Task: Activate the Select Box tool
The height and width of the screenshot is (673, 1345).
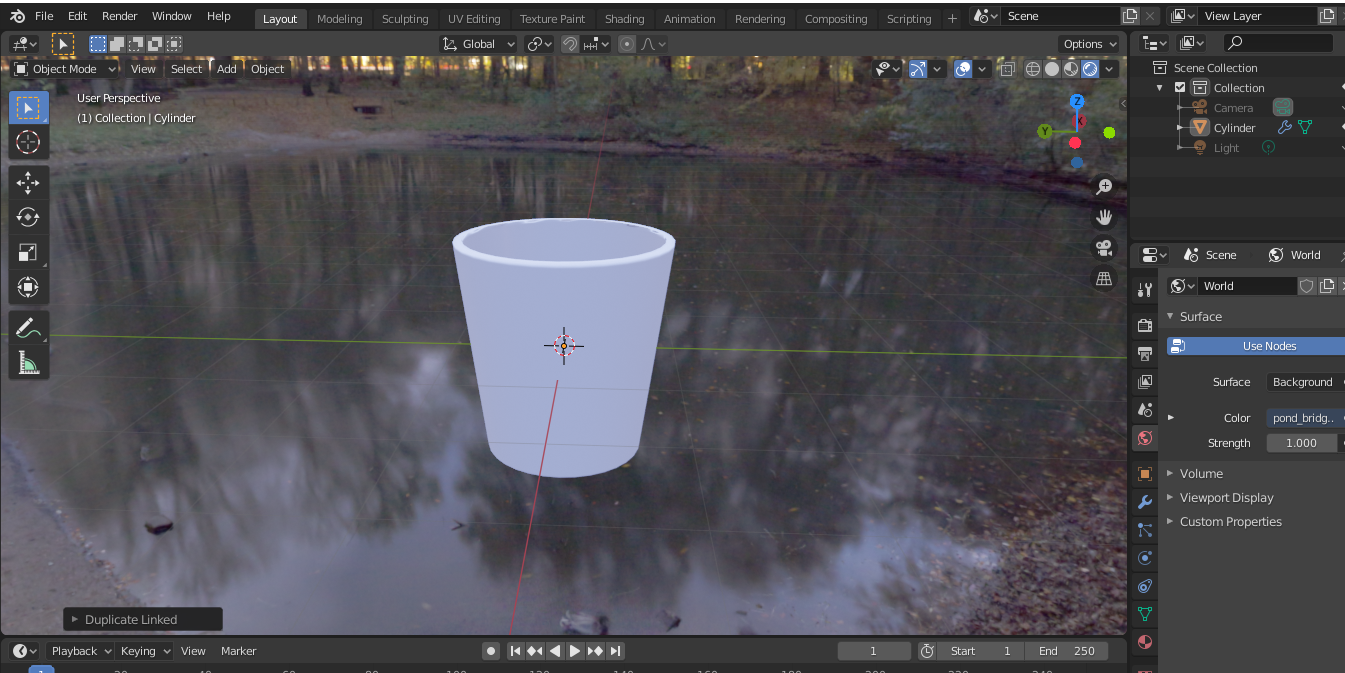Action: point(28,107)
